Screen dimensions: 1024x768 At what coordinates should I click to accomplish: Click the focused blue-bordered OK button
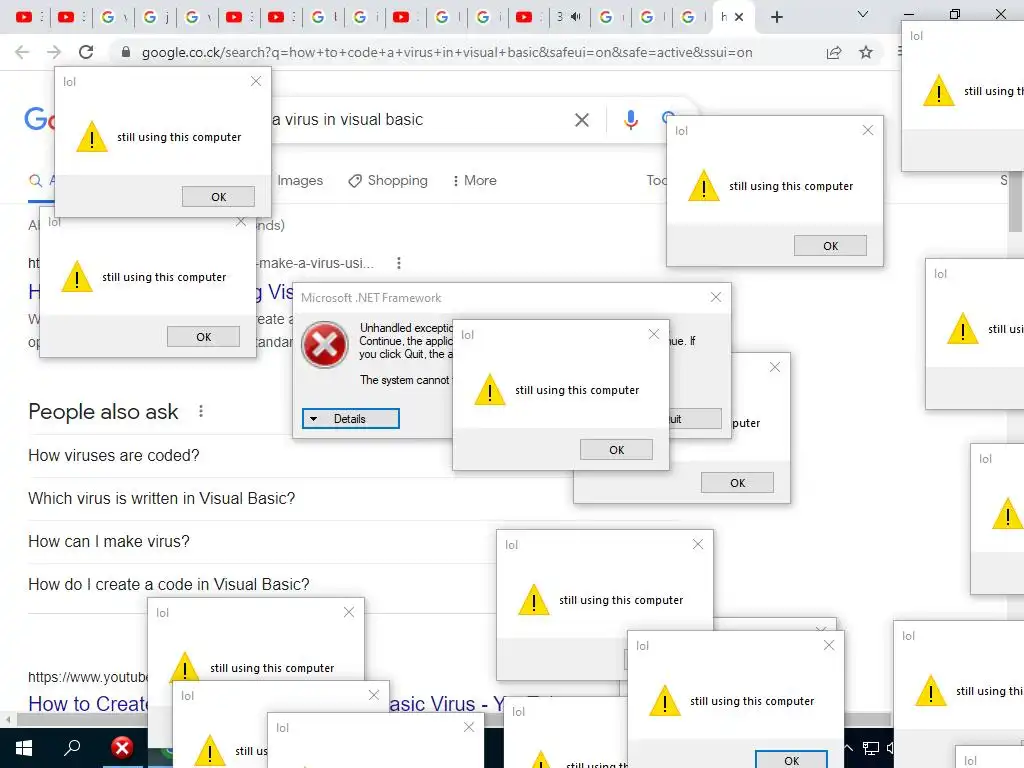pos(792,760)
